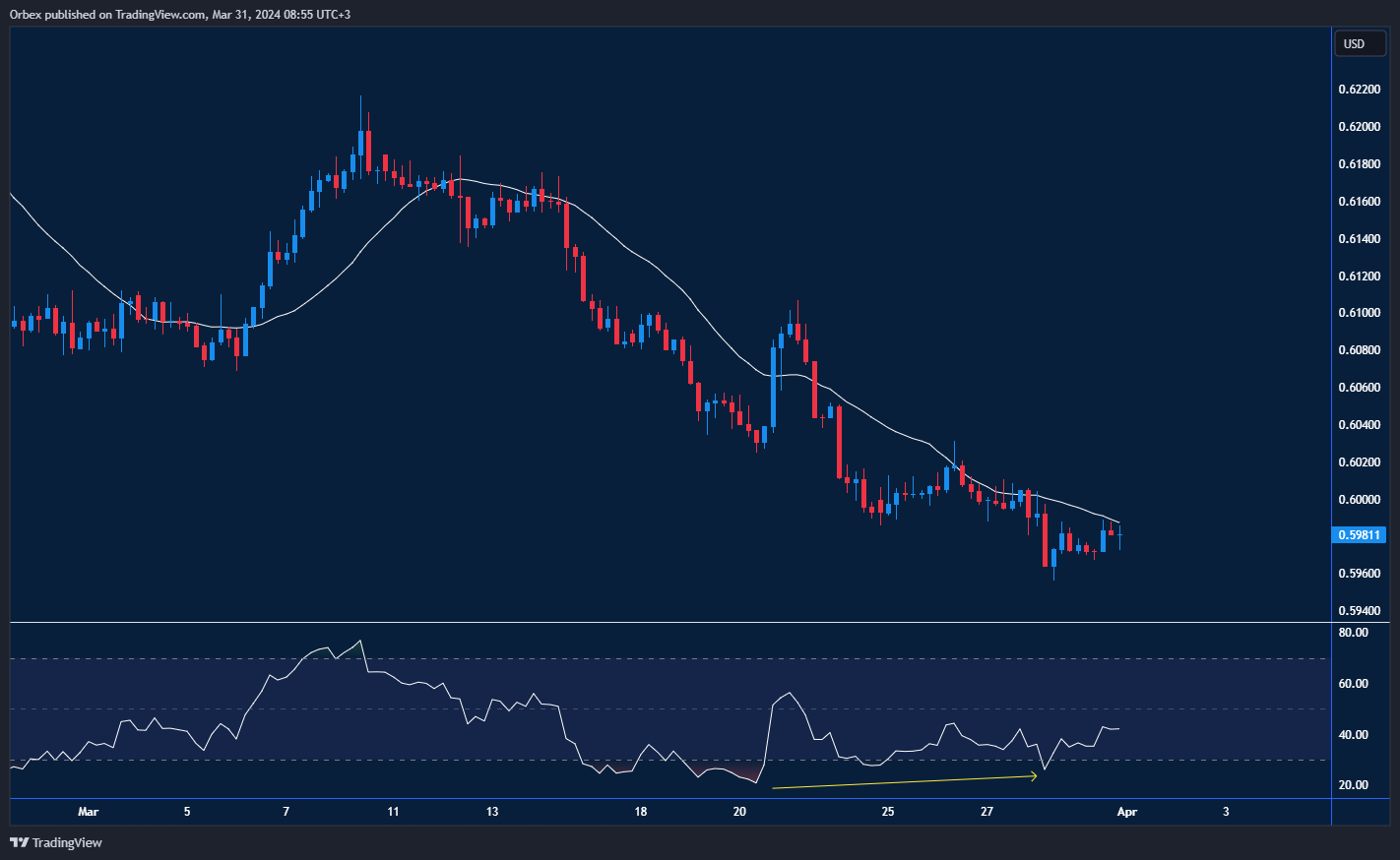Click the March 25 date label on the axis
Screen dimensions: 1400x860
point(887,812)
